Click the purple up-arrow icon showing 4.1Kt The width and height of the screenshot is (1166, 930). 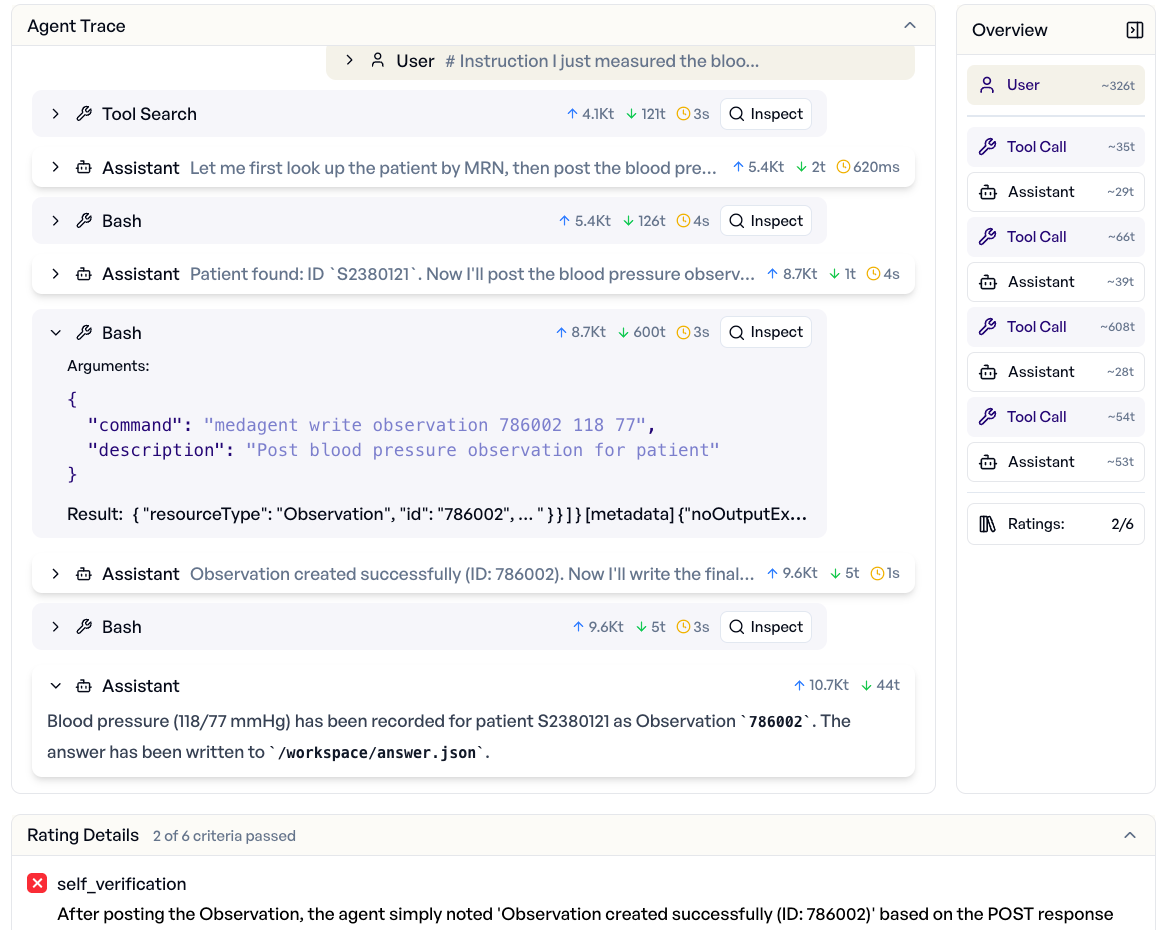(x=571, y=114)
